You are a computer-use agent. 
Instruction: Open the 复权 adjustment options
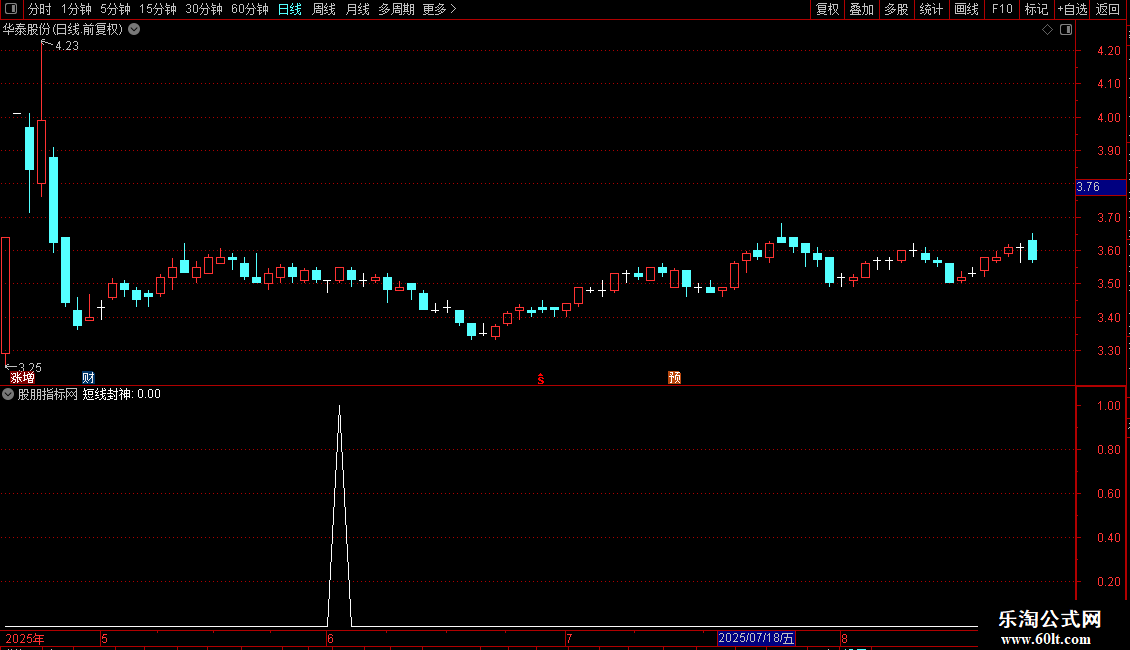coord(827,9)
